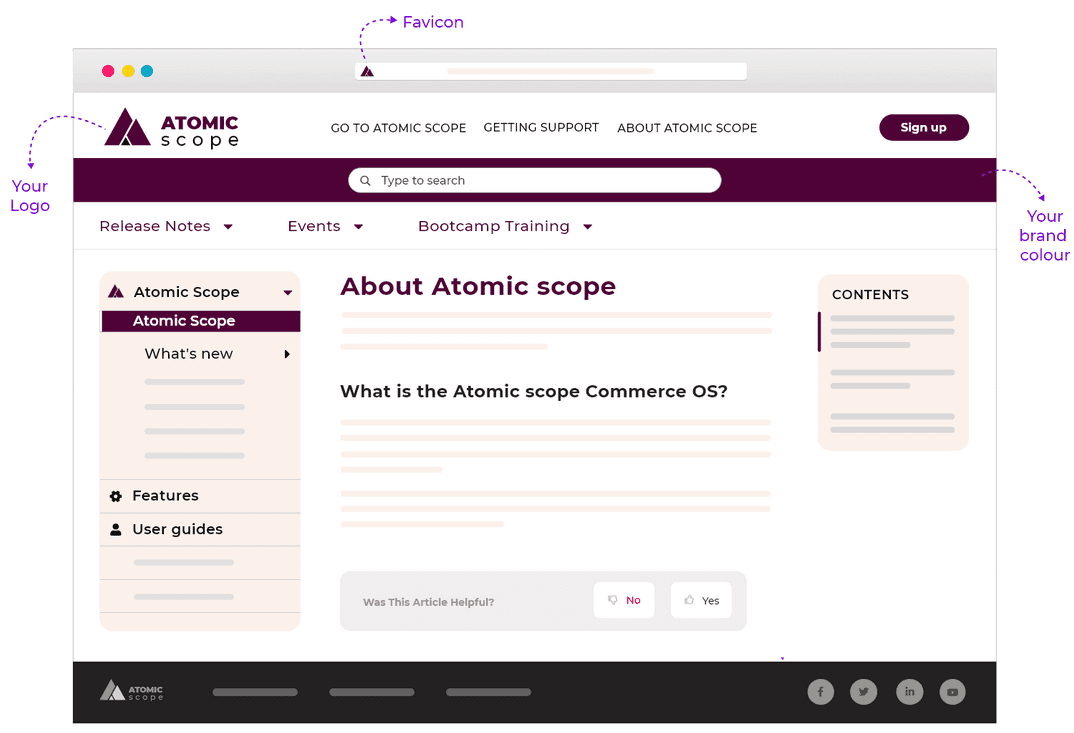Vote No on article helpfulness

coord(624,601)
